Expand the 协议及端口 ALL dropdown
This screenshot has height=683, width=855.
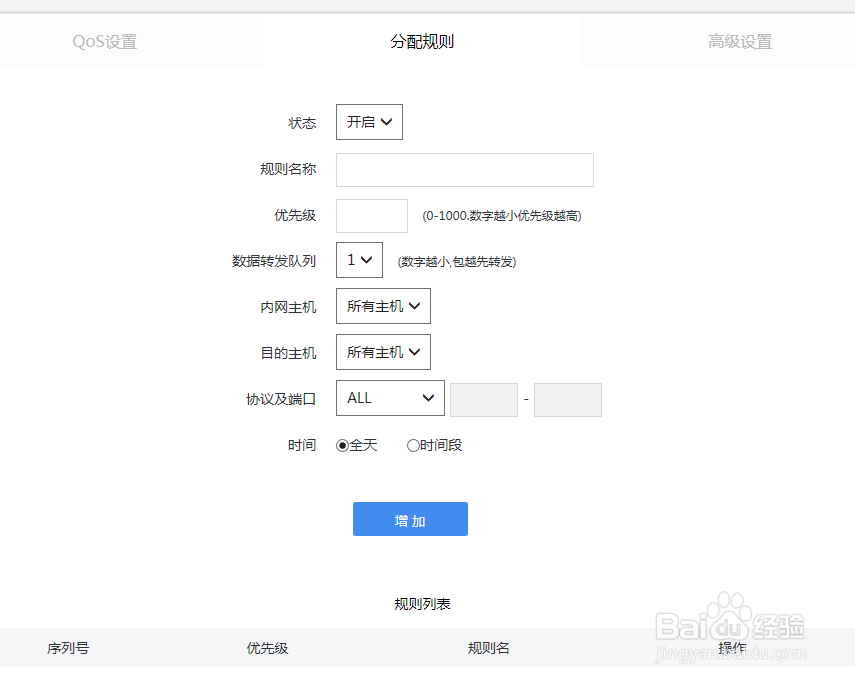tap(390, 398)
